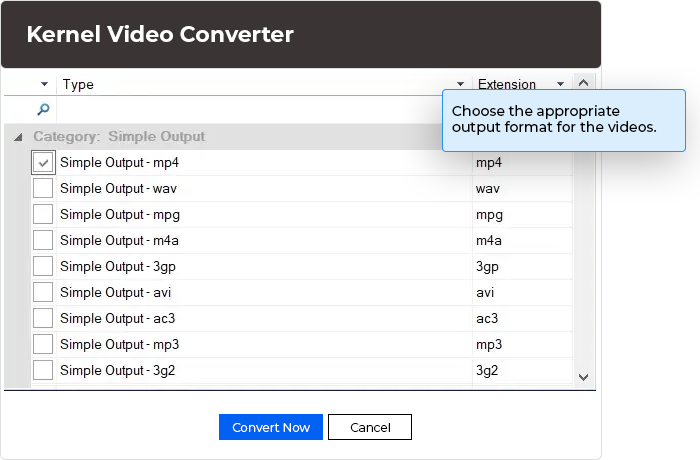The width and height of the screenshot is (700, 460).
Task: Select the 'Simple Output - m4a' row text
Action: point(120,240)
